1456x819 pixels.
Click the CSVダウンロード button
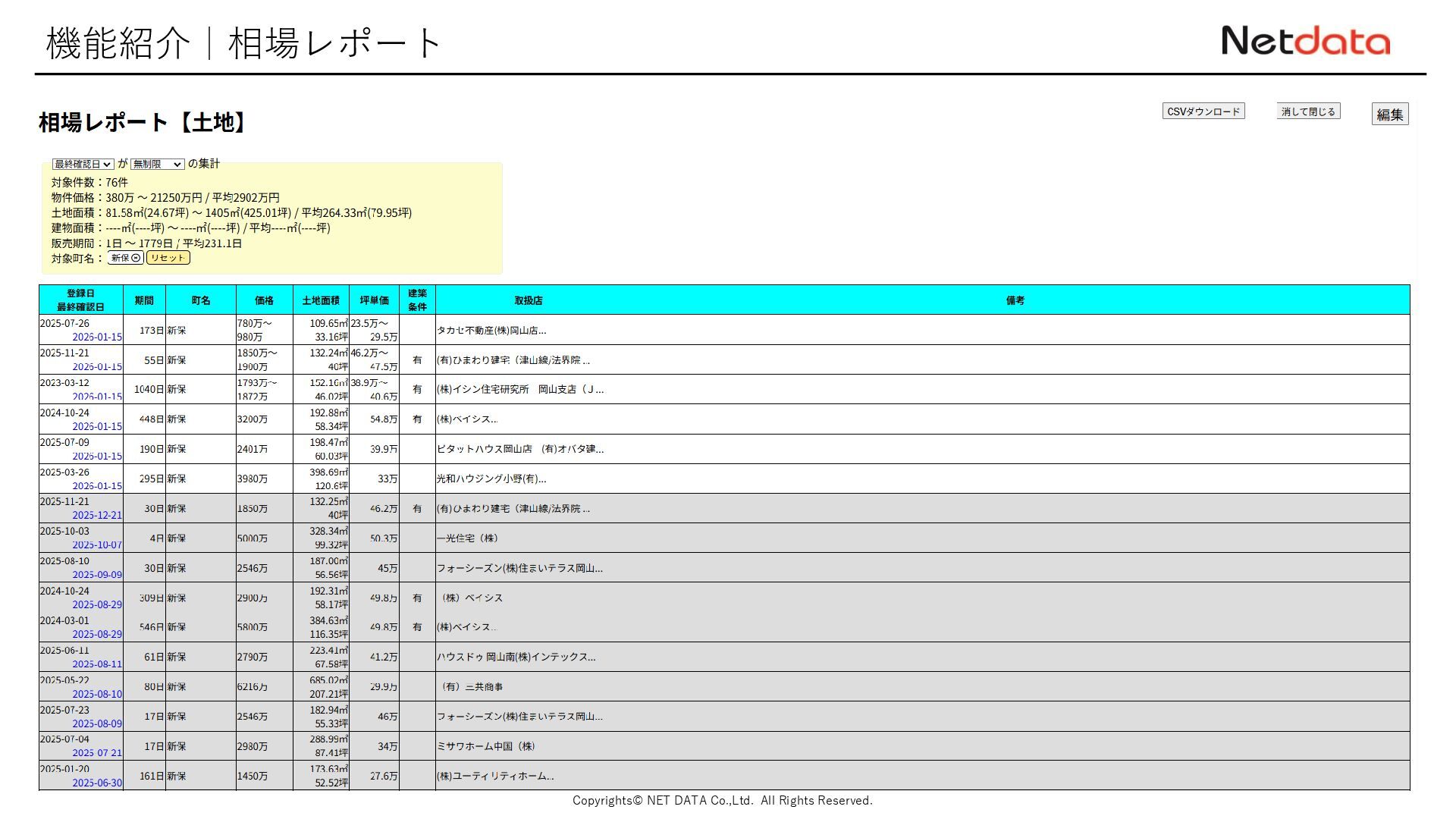[1203, 111]
